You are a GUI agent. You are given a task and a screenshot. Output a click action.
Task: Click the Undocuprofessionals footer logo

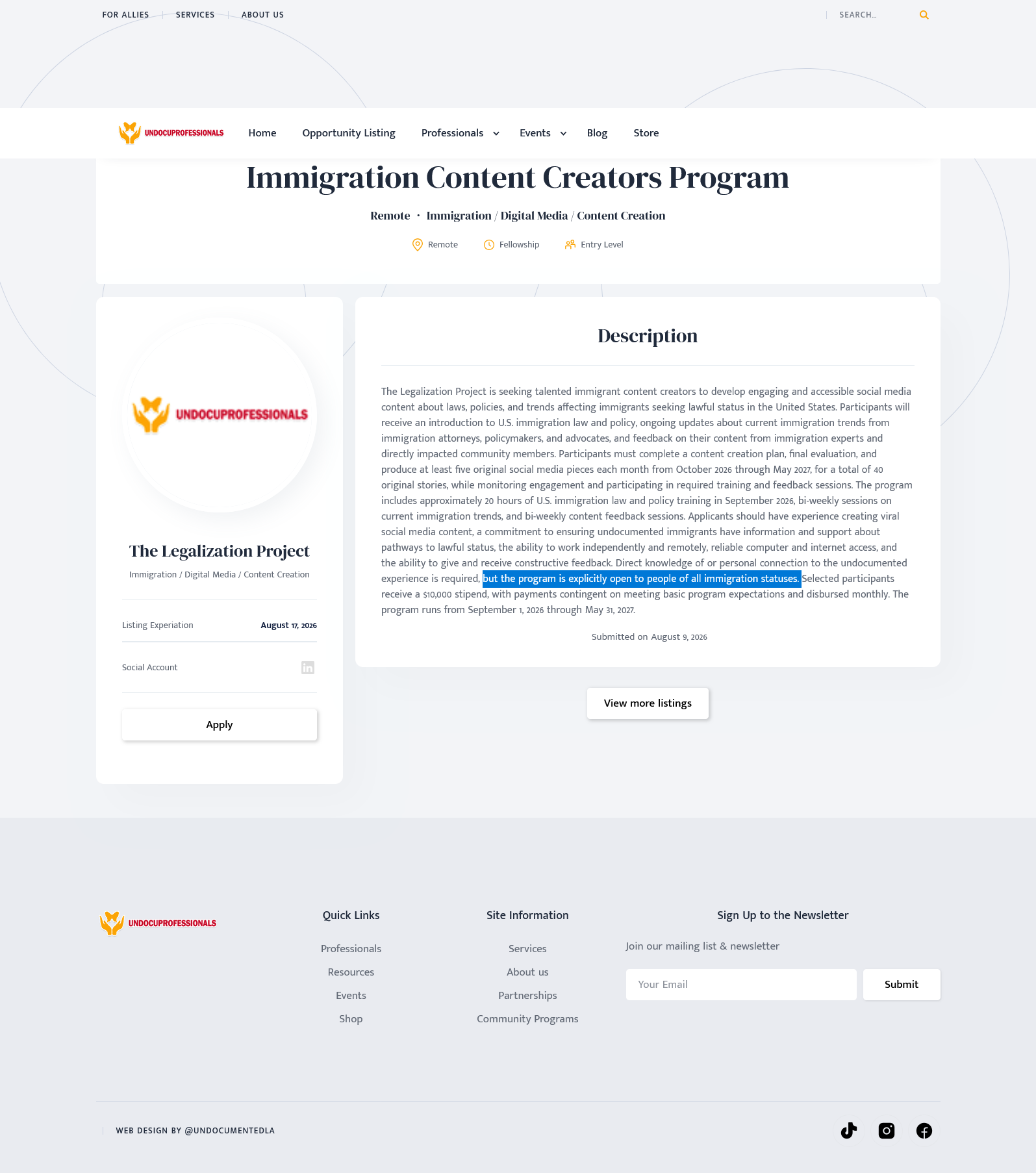(158, 923)
